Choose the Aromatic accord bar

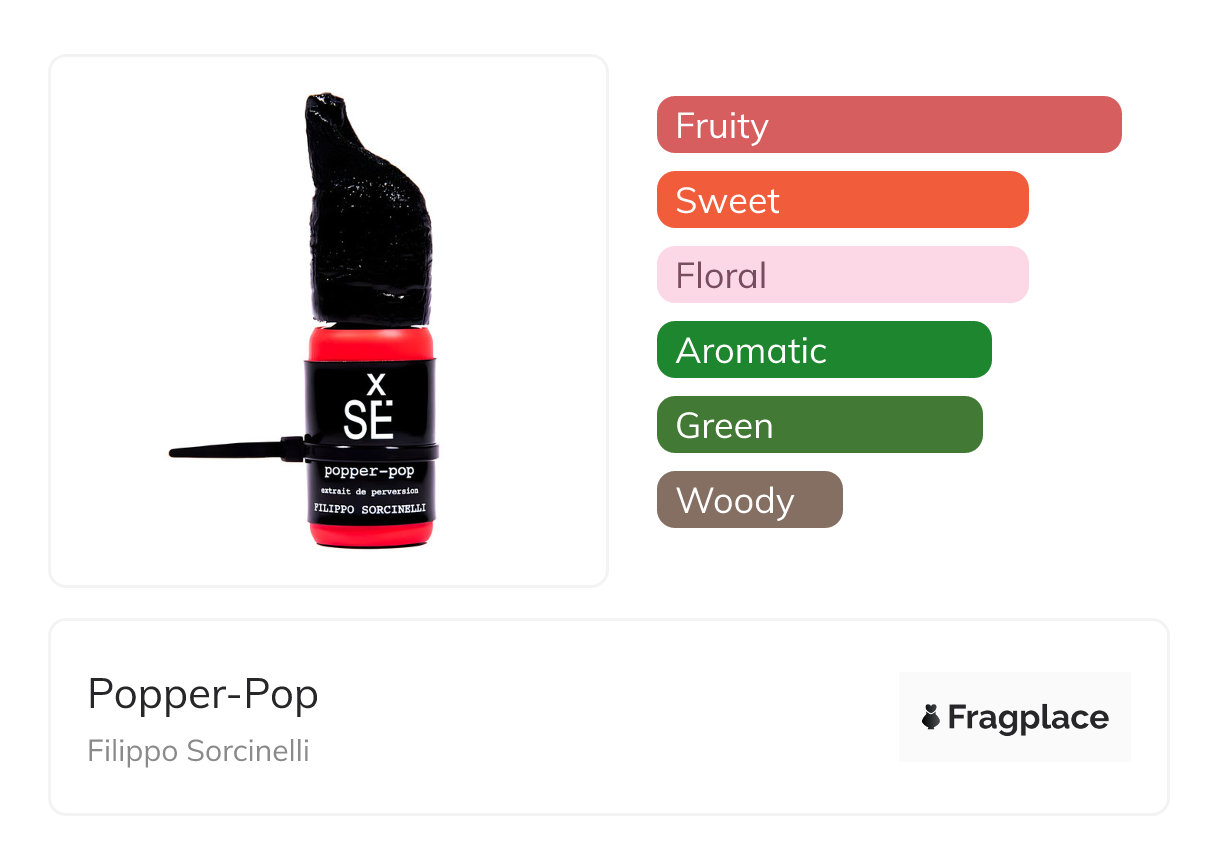click(x=824, y=350)
